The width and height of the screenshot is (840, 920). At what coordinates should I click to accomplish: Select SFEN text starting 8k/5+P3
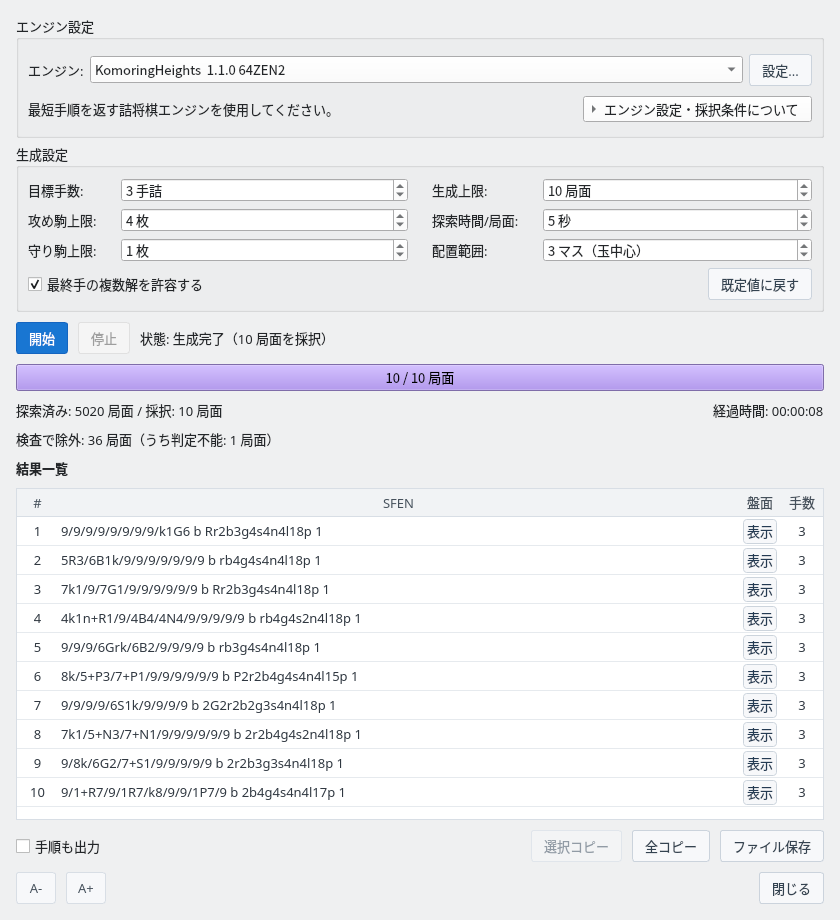pyautogui.click(x=209, y=677)
